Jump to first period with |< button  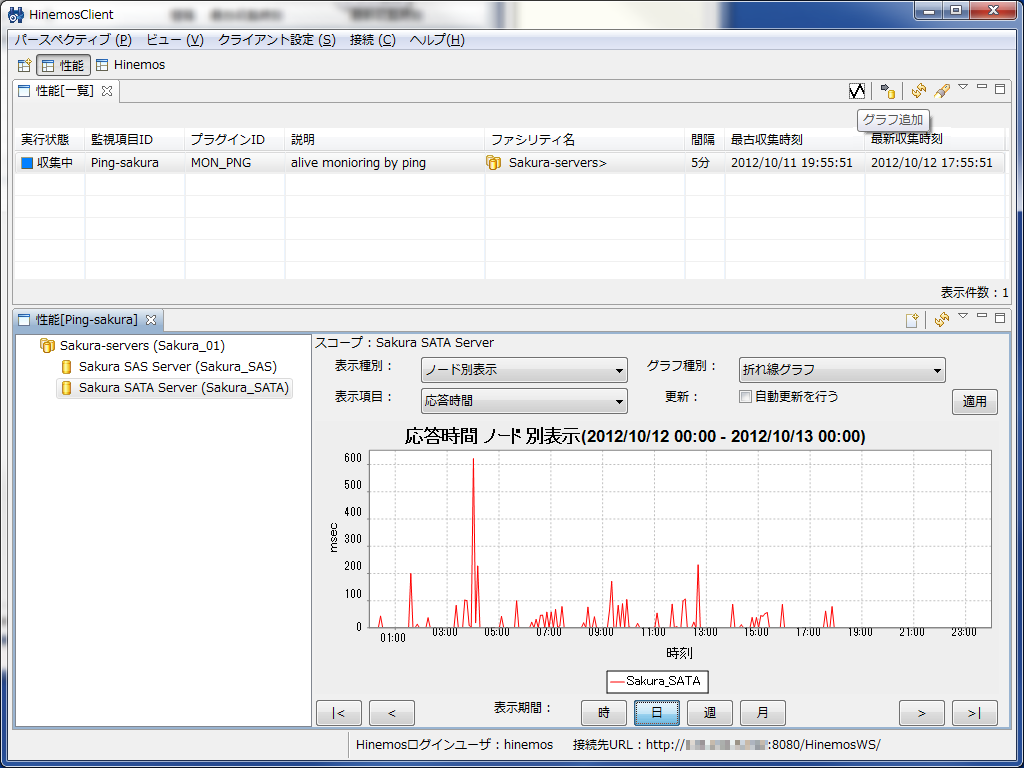pos(338,713)
